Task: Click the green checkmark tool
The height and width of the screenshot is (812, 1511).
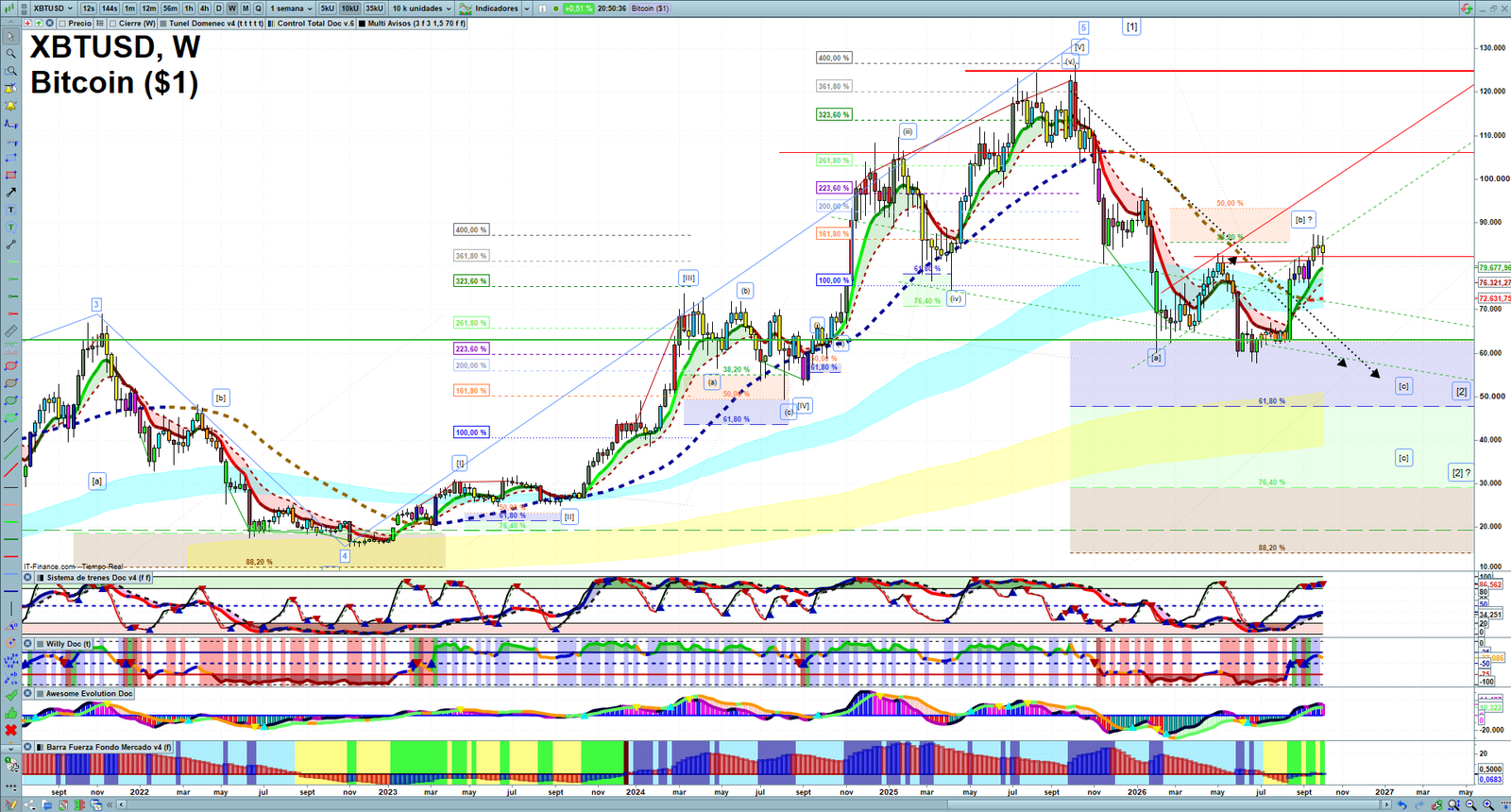Action: tap(10, 694)
